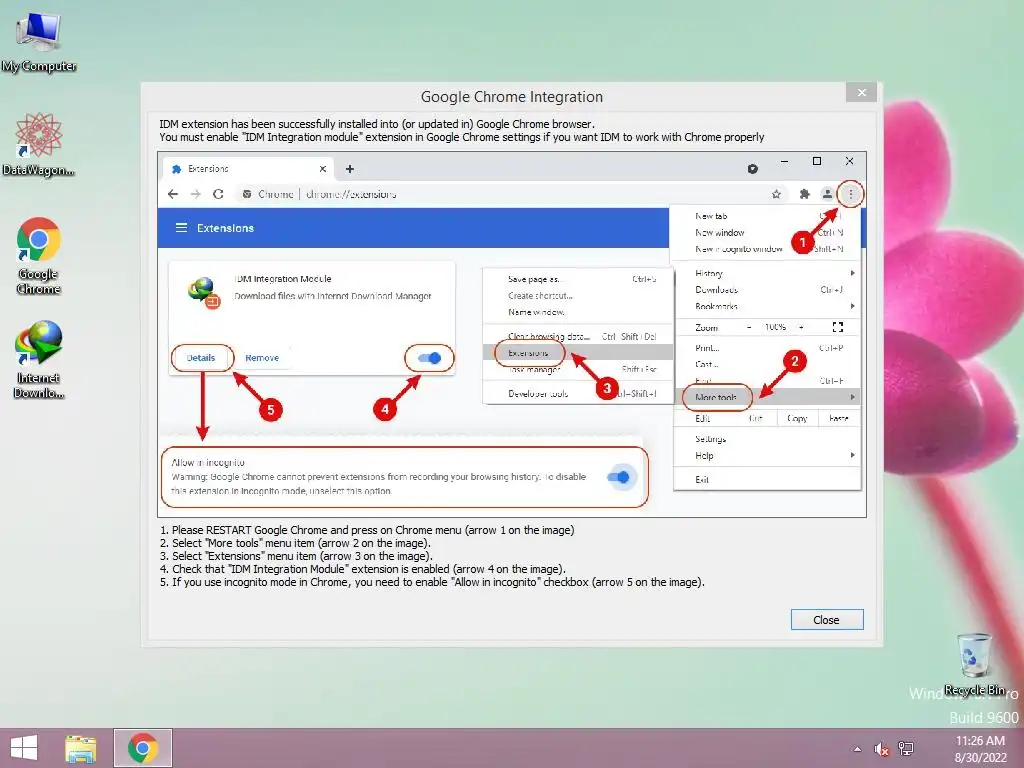Click the new tab plus icon
The width and height of the screenshot is (1024, 768).
coord(349,169)
